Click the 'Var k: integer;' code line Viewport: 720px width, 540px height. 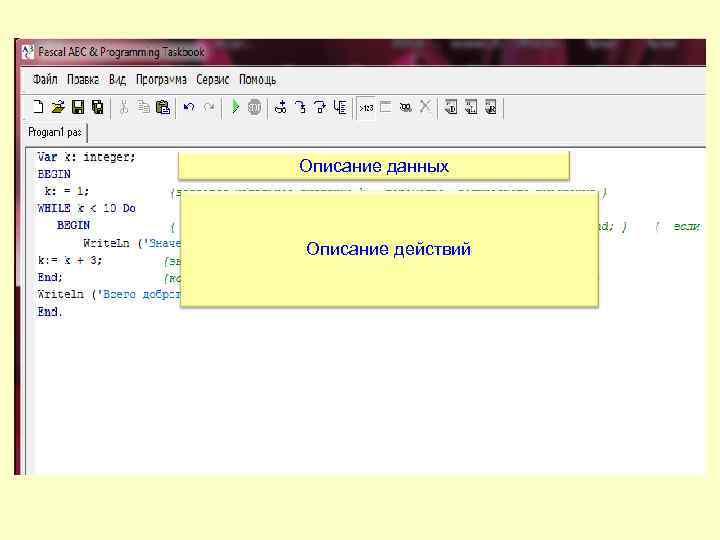tap(86, 157)
